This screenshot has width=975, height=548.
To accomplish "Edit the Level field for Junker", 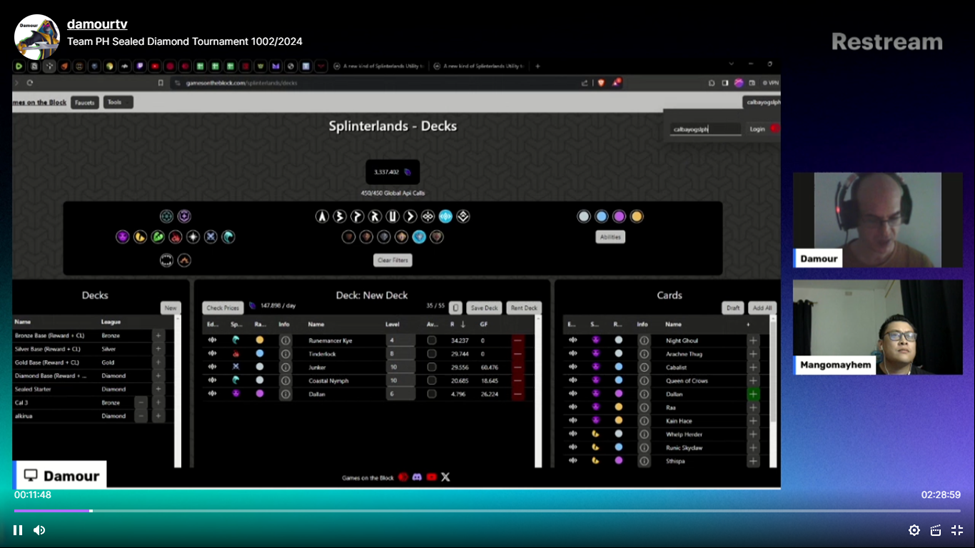I will (400, 367).
